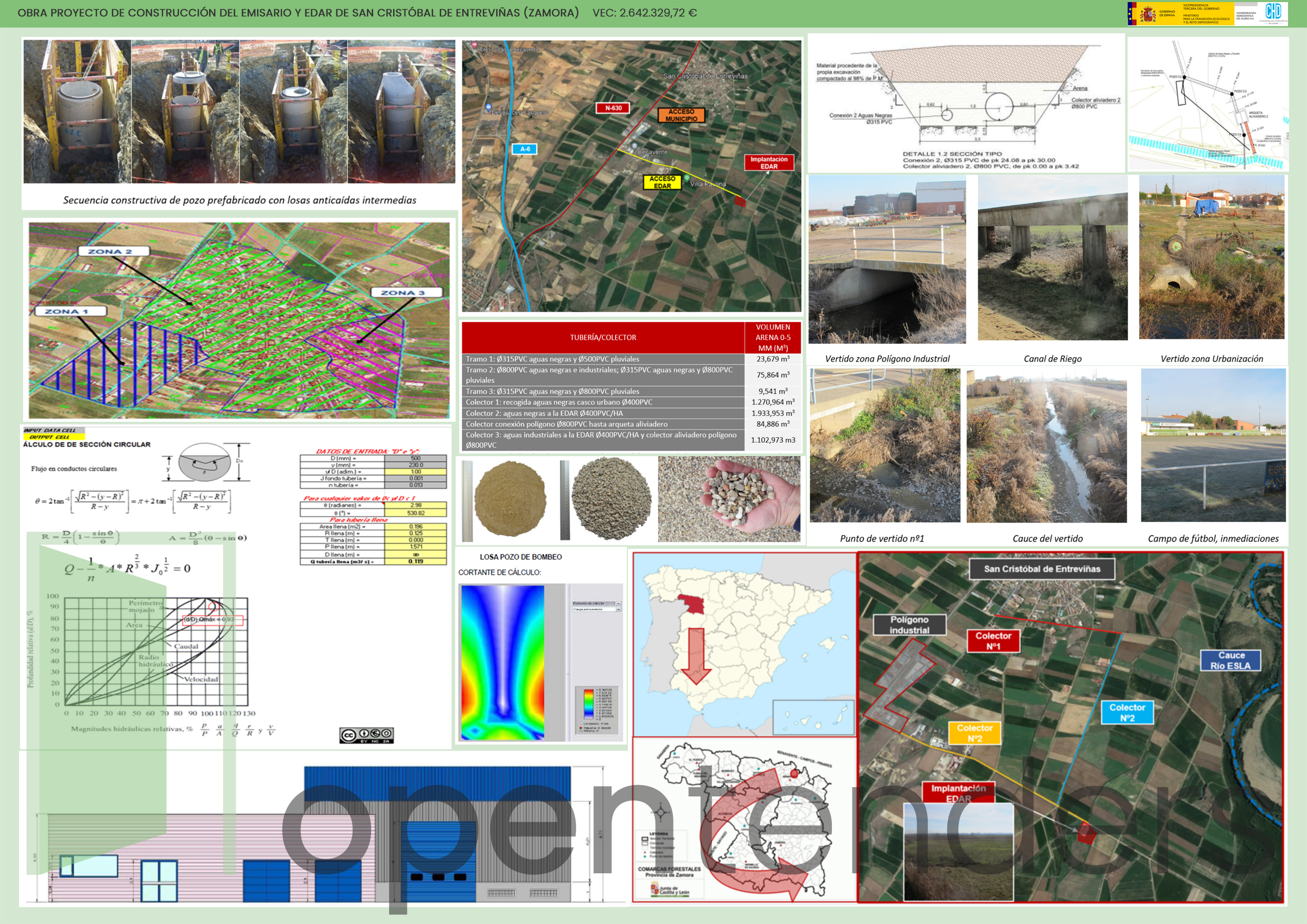The width and height of the screenshot is (1307, 924).
Task: Click the 'Campo de fútbol, inmediaciones' photo
Action: click(x=1213, y=445)
